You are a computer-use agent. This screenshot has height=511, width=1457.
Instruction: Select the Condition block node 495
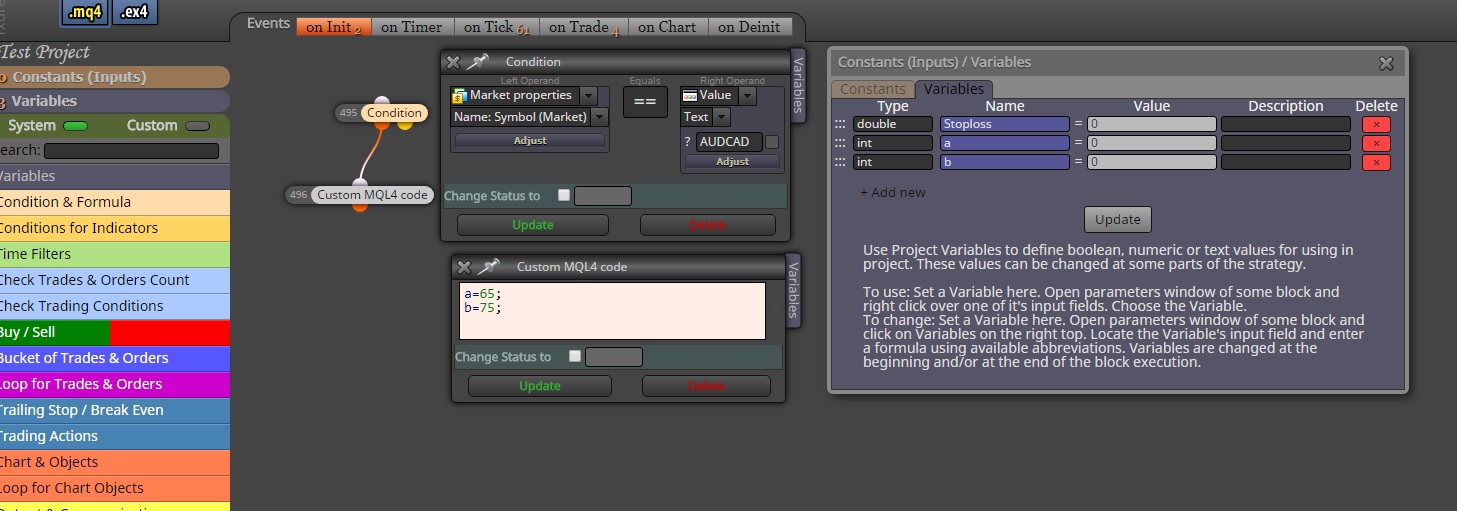(394, 113)
